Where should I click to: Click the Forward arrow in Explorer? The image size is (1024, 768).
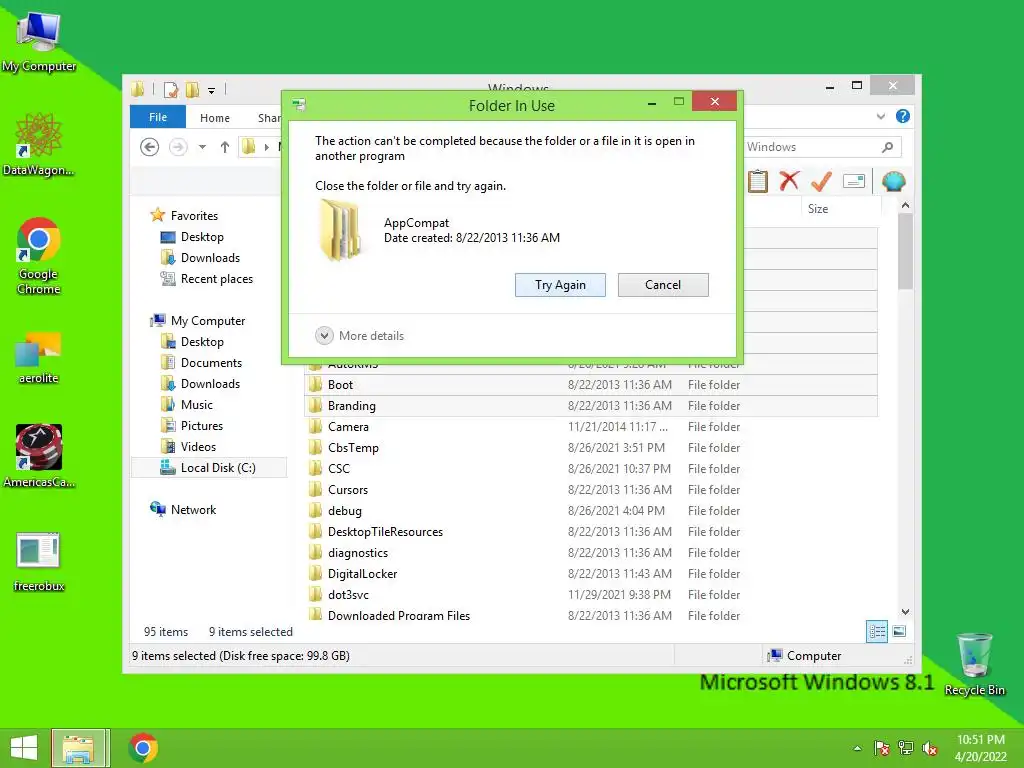[x=178, y=147]
